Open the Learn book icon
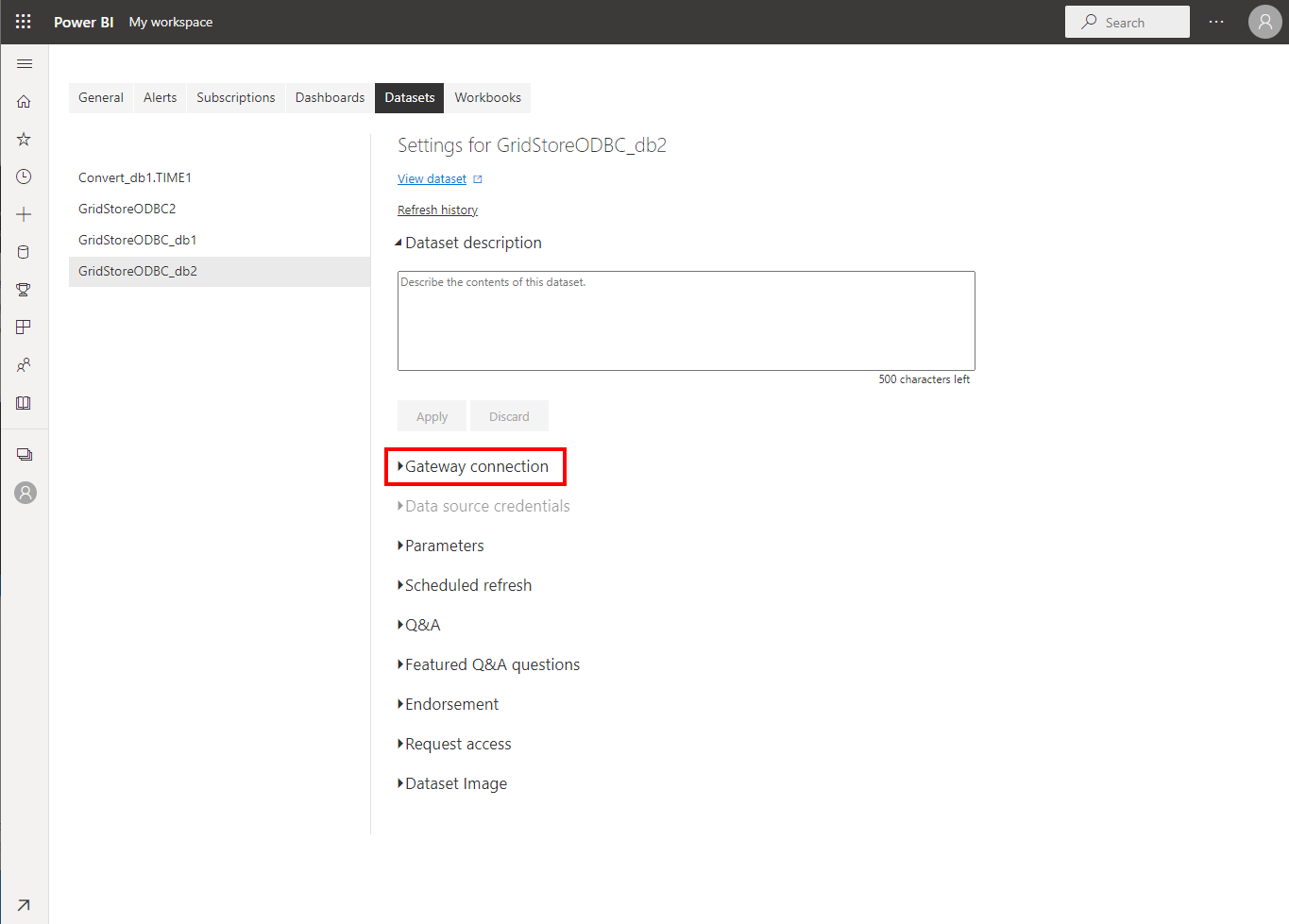The image size is (1289, 924). 25,403
